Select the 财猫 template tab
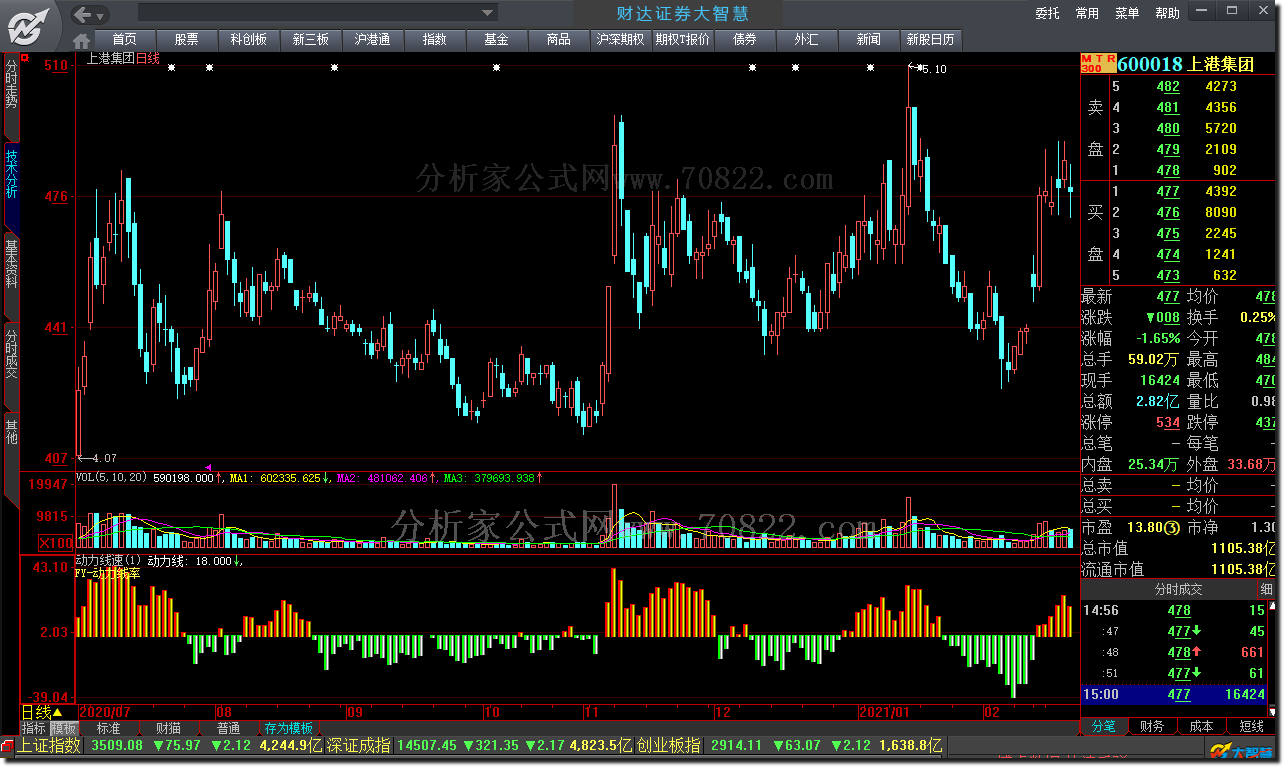The image size is (1285, 767). pos(168,728)
